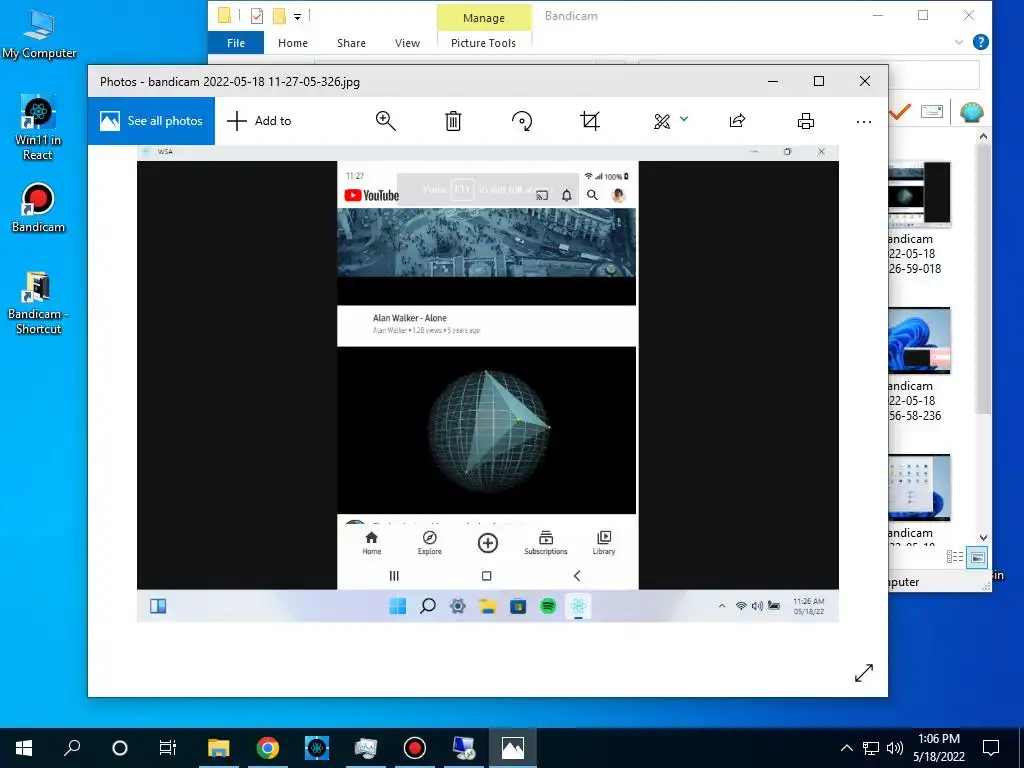
Task: Open File Explorer from taskbar
Action: 219,748
